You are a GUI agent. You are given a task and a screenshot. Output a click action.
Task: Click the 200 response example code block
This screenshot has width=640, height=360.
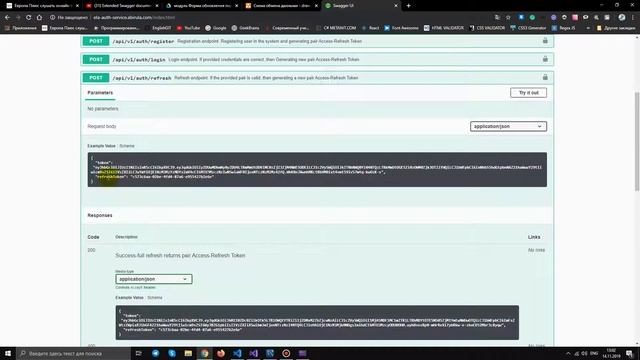317,322
